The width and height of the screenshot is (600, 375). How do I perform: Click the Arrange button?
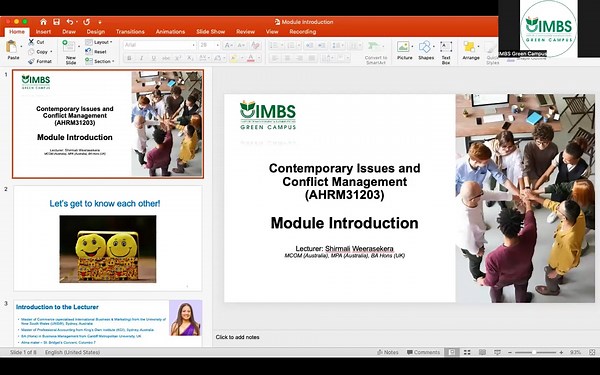tap(471, 51)
